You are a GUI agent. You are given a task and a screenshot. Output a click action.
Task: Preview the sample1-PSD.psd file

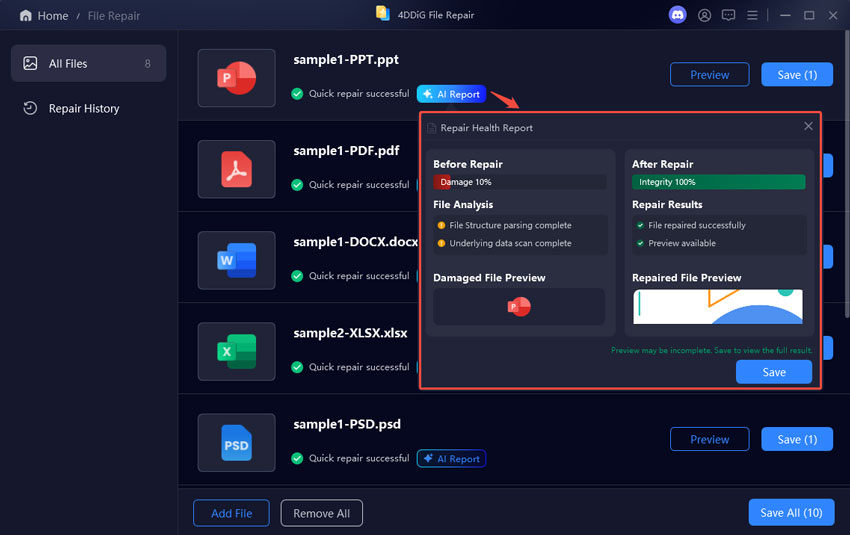(x=710, y=439)
